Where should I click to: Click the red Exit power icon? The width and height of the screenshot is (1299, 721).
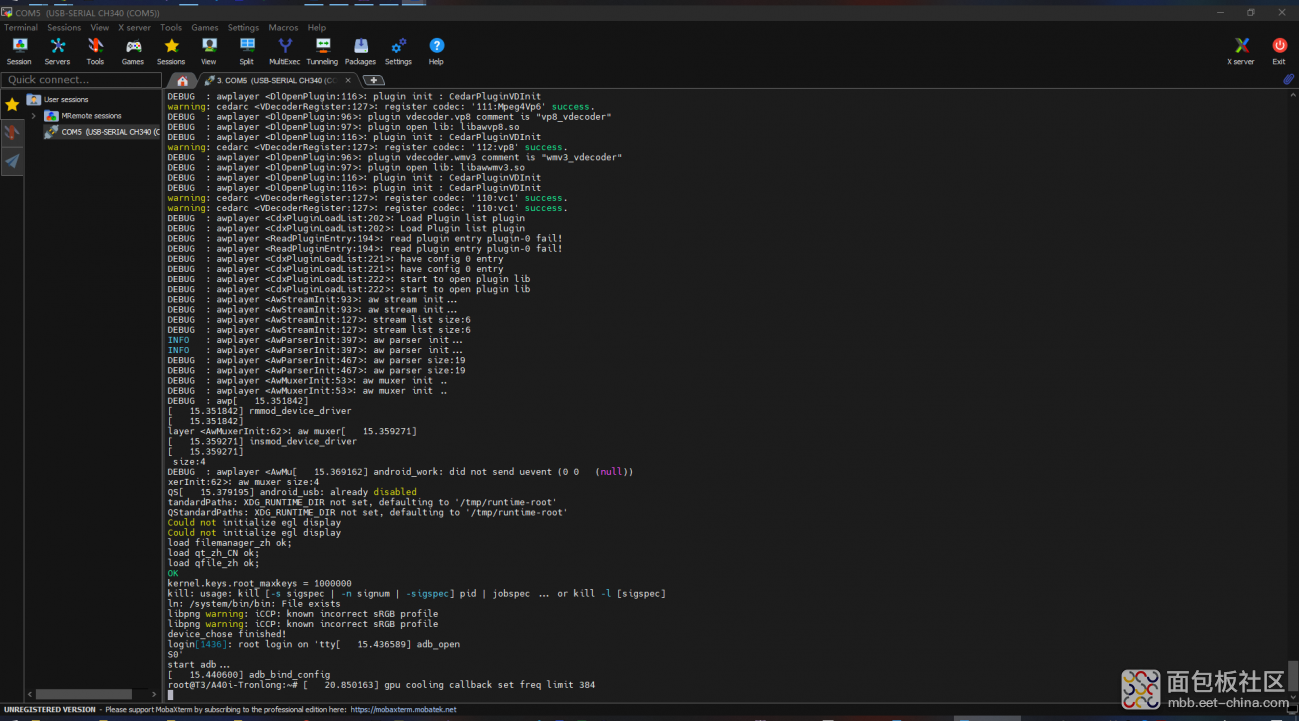1279,51
